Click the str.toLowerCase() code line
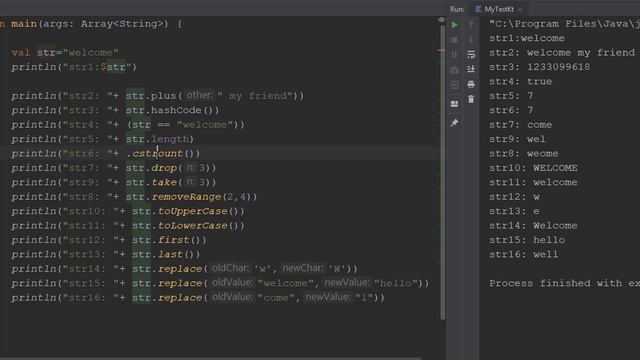This screenshot has height=360, width=640. [128, 226]
